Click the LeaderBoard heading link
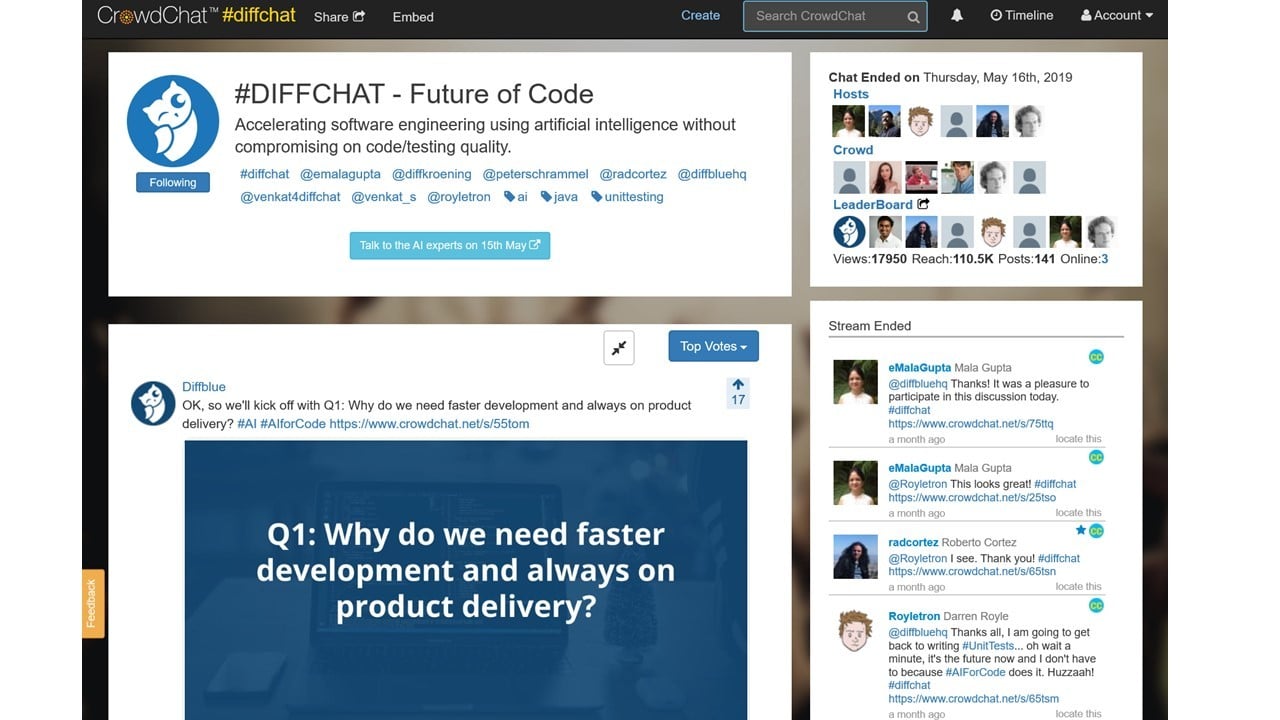Image resolution: width=1280 pixels, height=720 pixels. click(873, 205)
